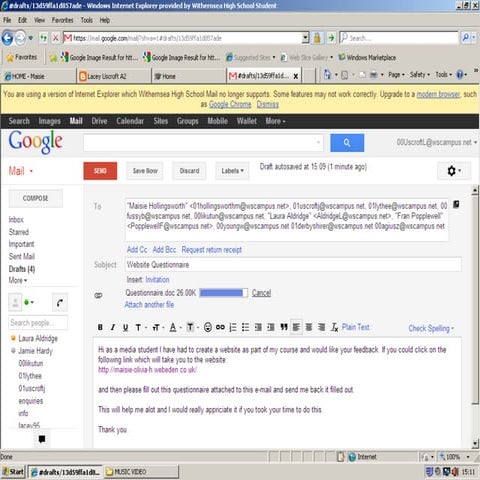This screenshot has height=480, width=480.
Task: Open the text highlight color dropdown
Action: click(x=192, y=327)
